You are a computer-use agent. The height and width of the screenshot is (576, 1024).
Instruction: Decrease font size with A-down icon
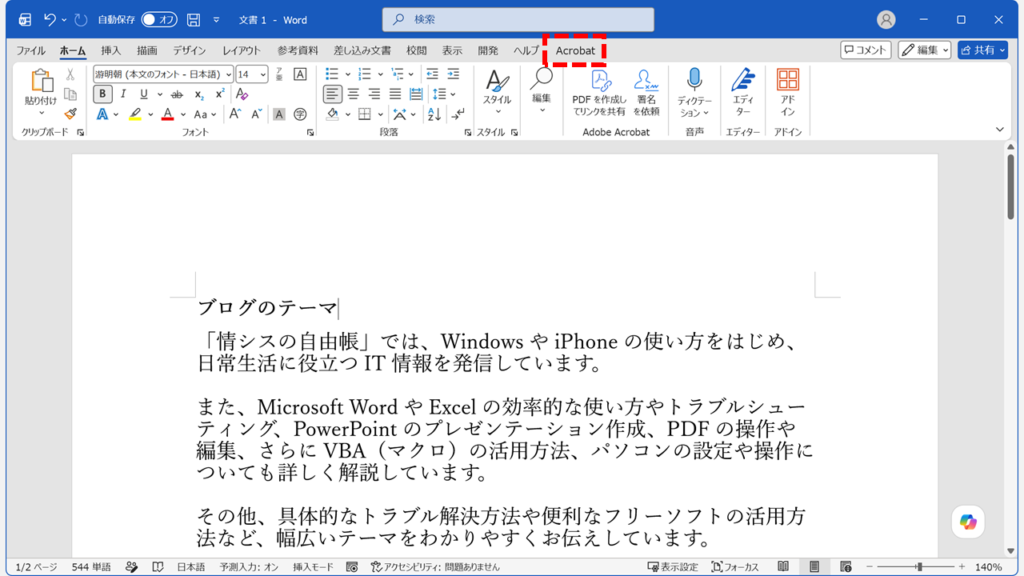coord(257,114)
